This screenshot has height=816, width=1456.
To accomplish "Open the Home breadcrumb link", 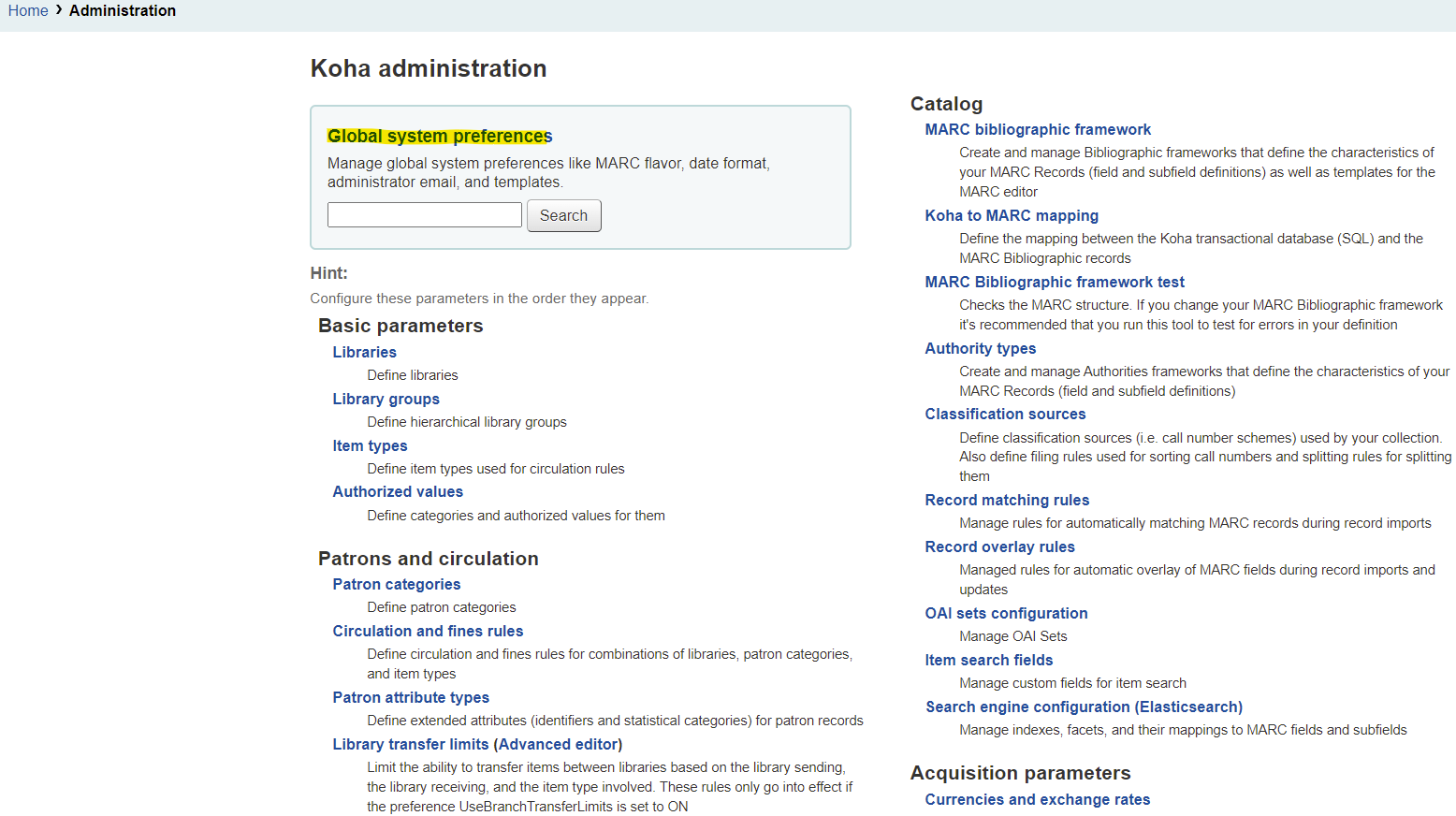I will point(28,10).
